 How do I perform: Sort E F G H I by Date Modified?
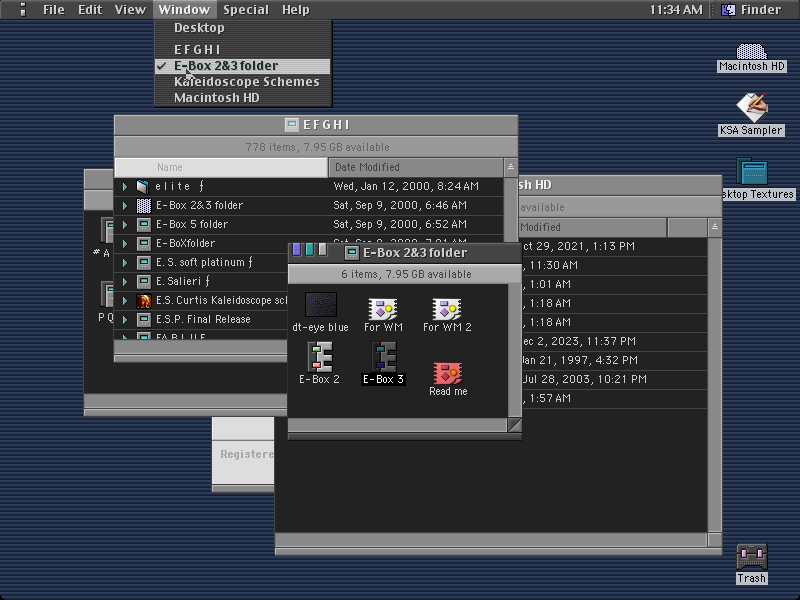416,167
